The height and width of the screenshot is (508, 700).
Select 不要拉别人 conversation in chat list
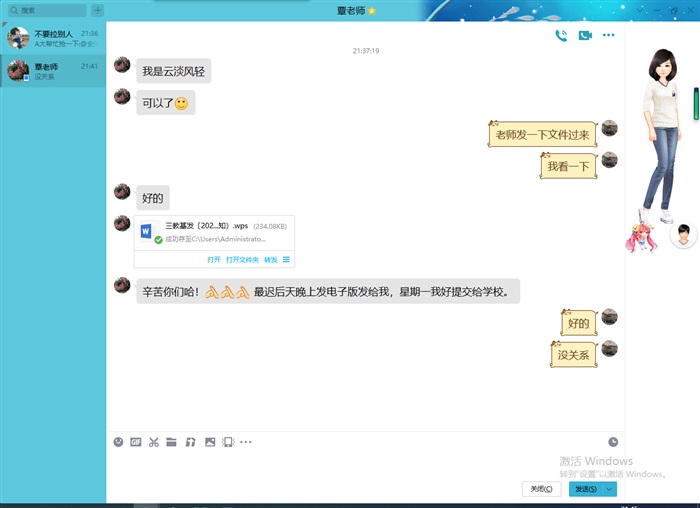[53, 39]
